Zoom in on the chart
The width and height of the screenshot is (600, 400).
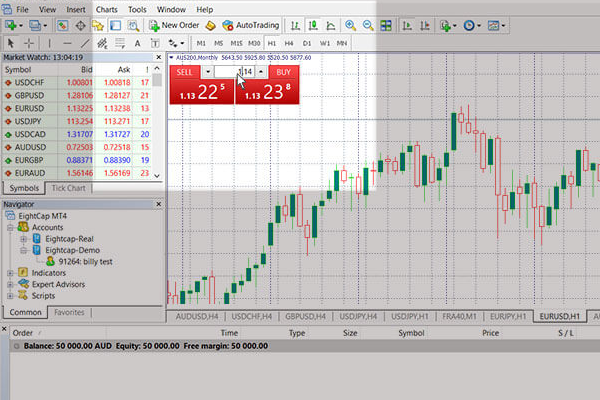point(351,24)
